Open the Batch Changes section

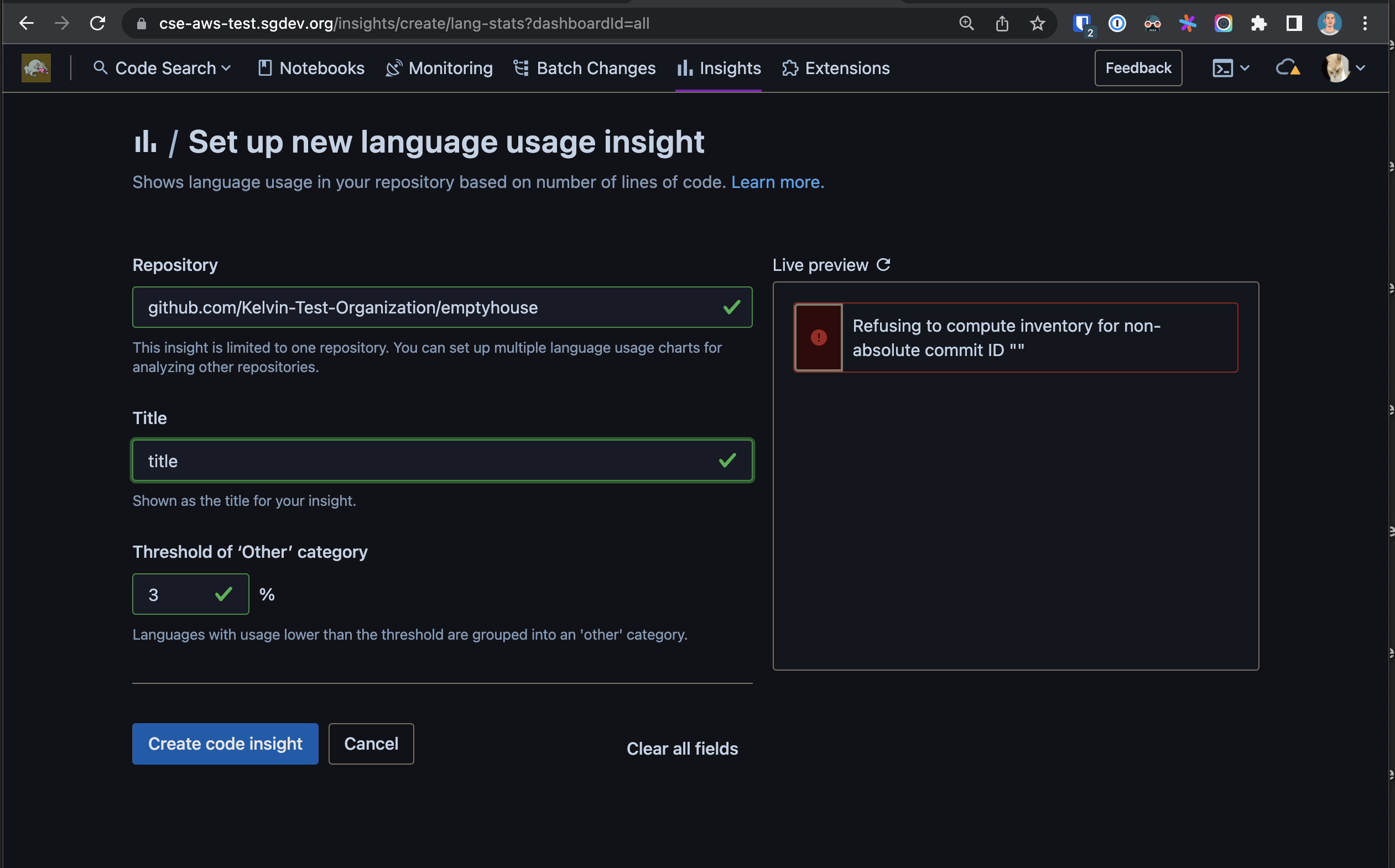pyautogui.click(x=585, y=69)
